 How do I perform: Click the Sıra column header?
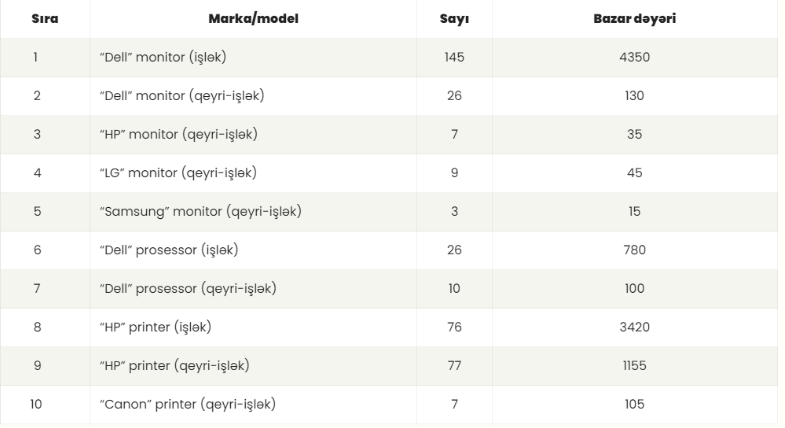45,19
